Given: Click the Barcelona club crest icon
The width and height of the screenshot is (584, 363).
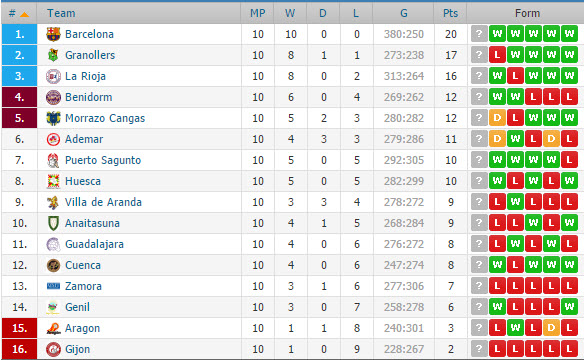Looking at the screenshot, I should 53,34.
